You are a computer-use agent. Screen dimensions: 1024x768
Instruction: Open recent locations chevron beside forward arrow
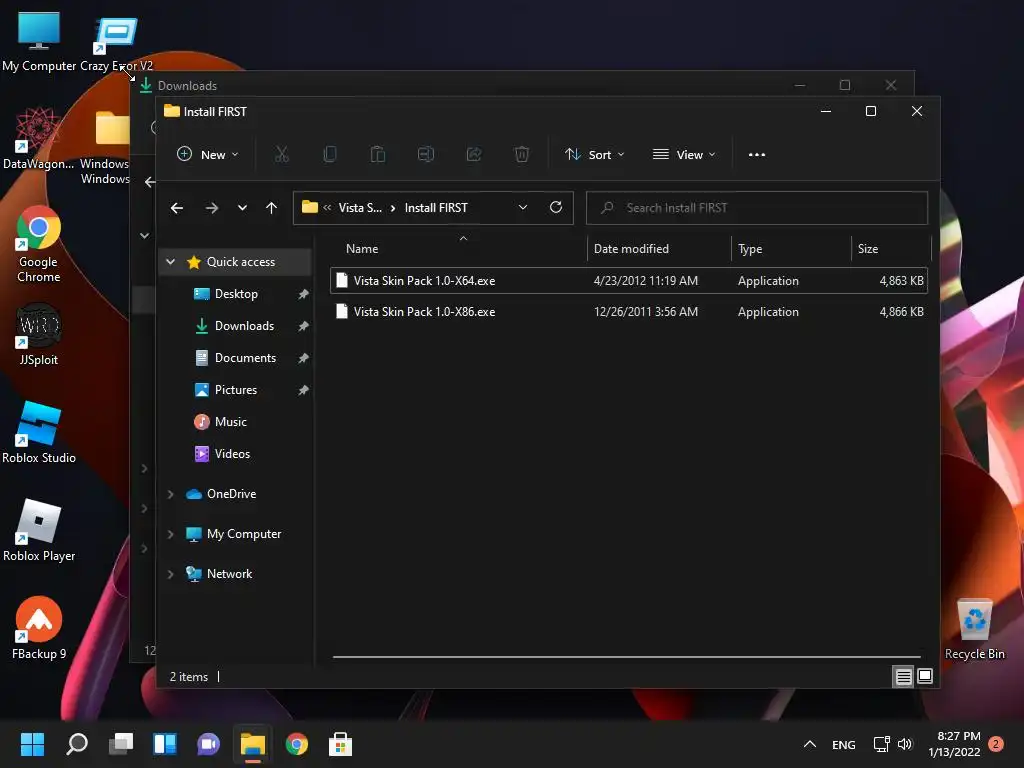point(242,208)
